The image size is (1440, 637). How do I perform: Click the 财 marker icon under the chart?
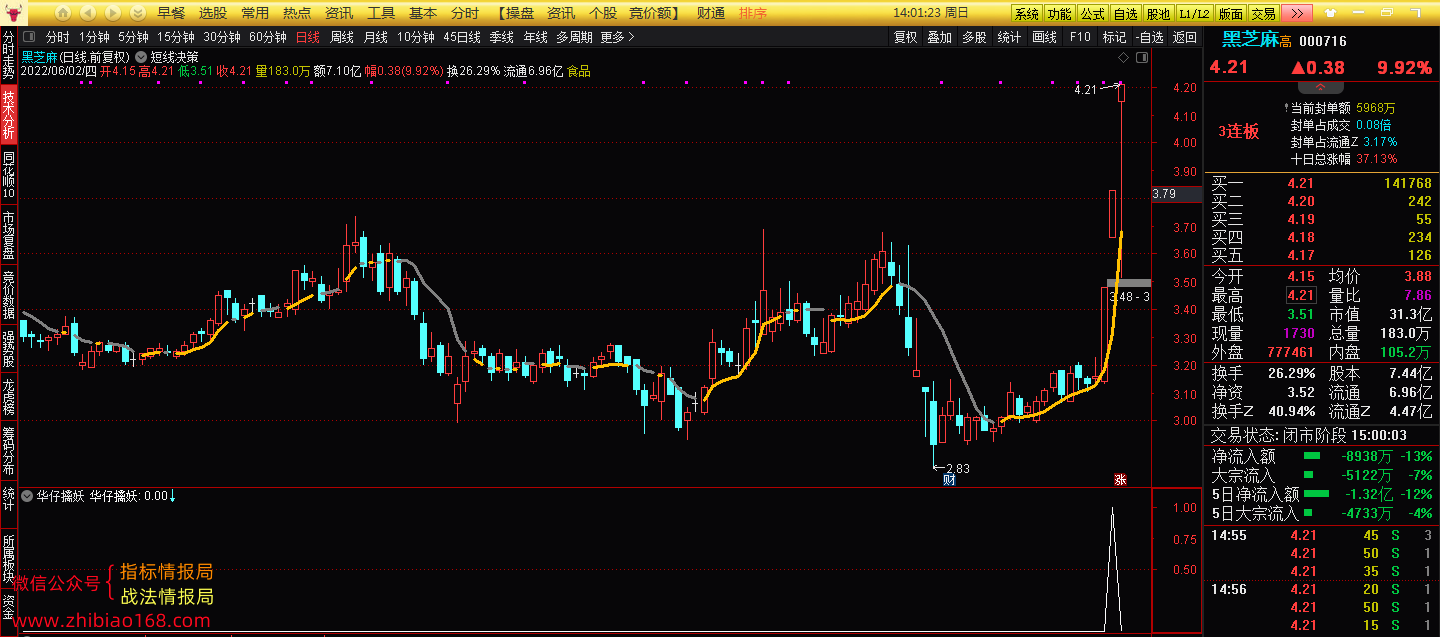click(x=949, y=480)
